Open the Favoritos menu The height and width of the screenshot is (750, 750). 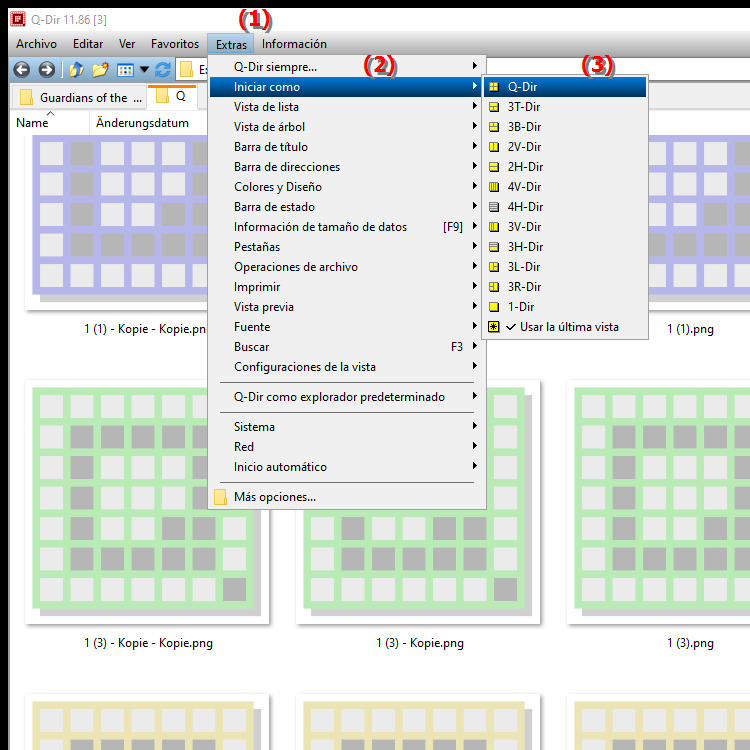pos(175,44)
